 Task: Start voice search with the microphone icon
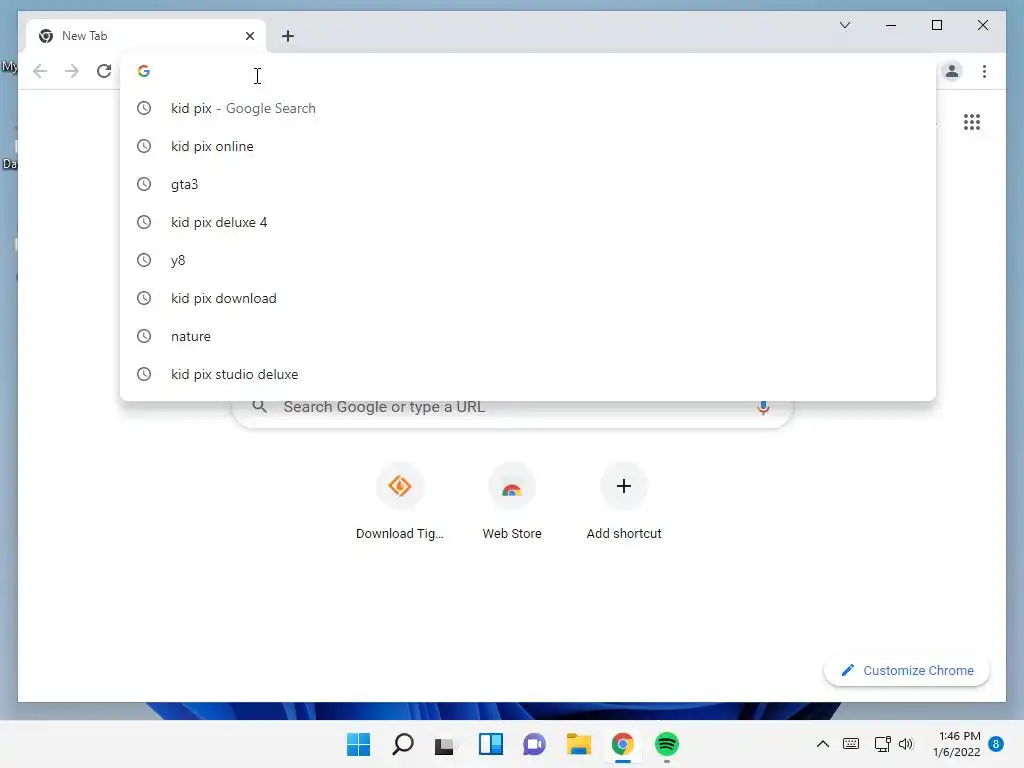763,408
